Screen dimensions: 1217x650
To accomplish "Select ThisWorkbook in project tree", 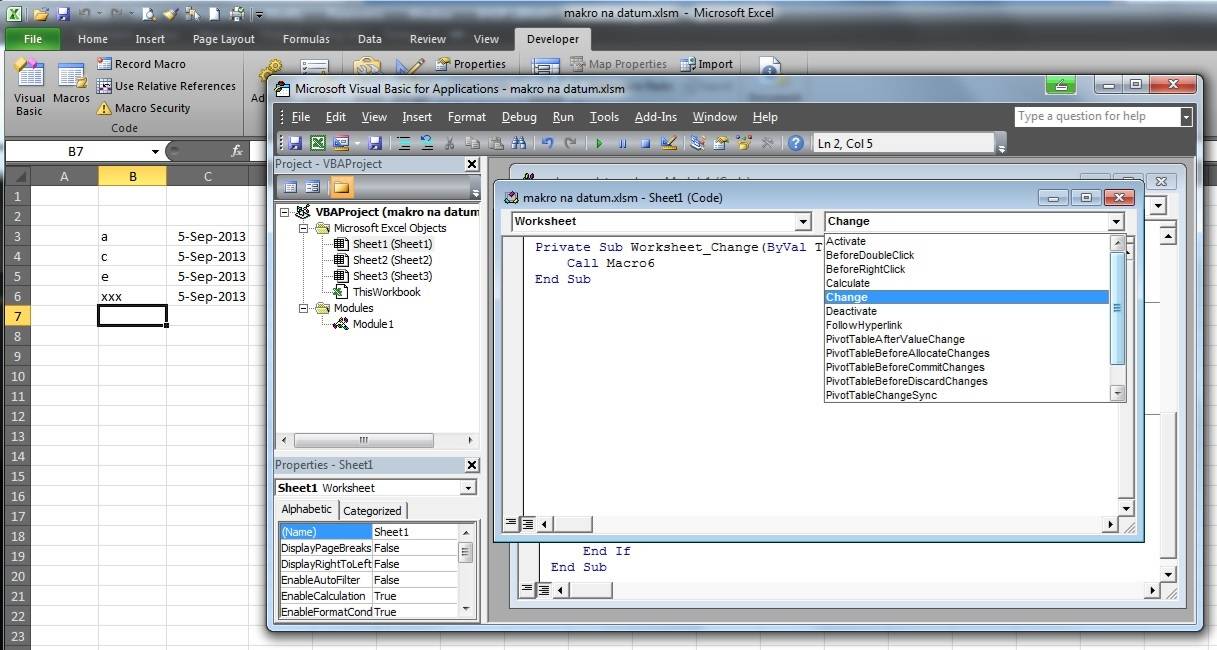I will pos(386,292).
